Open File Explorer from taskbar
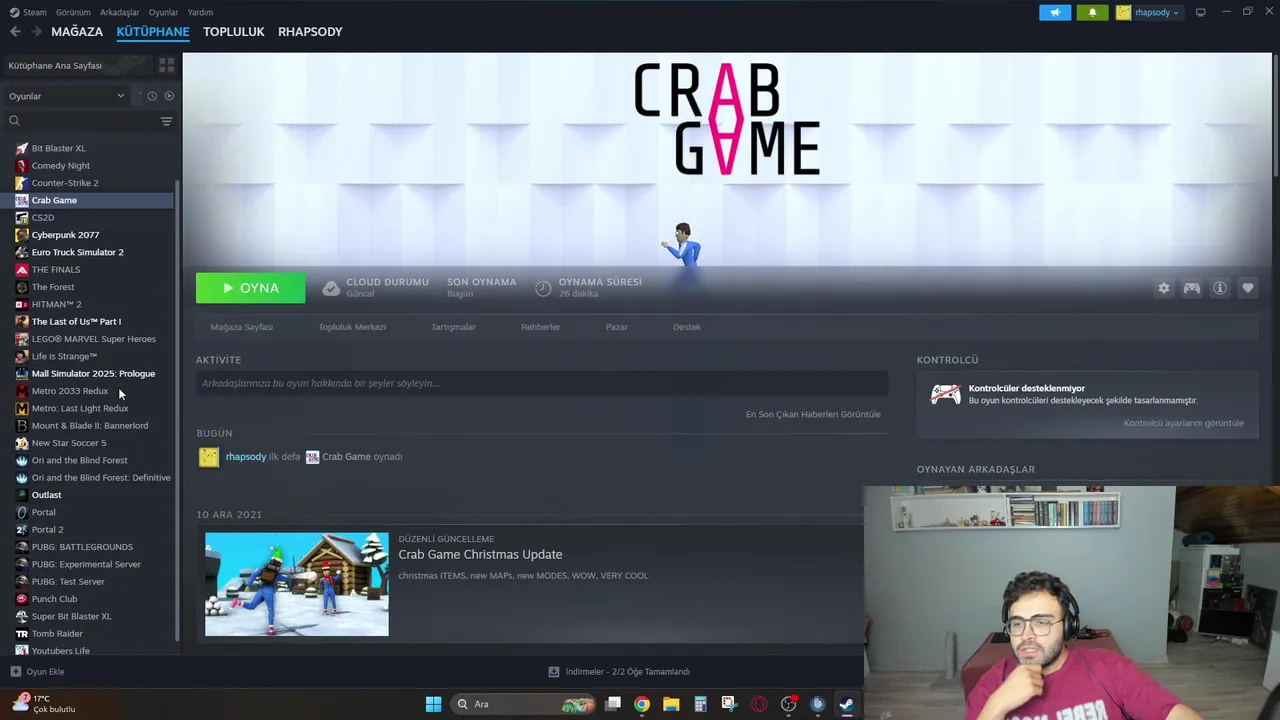Viewport: 1280px width, 720px height. tap(671, 704)
